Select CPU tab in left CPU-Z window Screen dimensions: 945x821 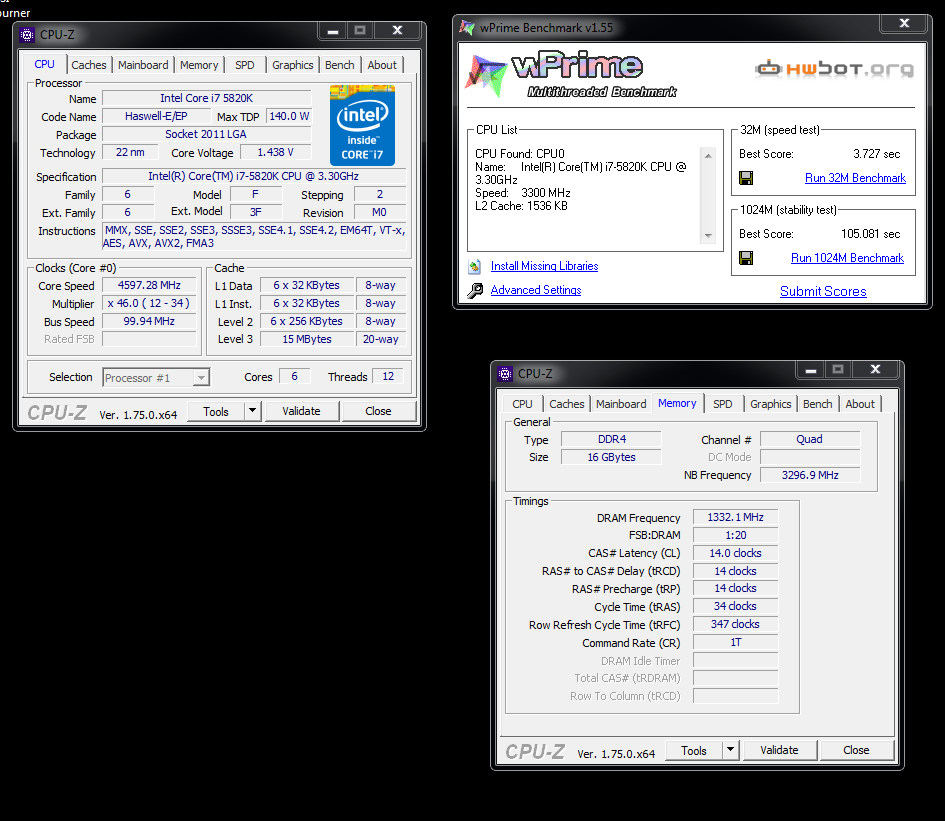[45, 64]
